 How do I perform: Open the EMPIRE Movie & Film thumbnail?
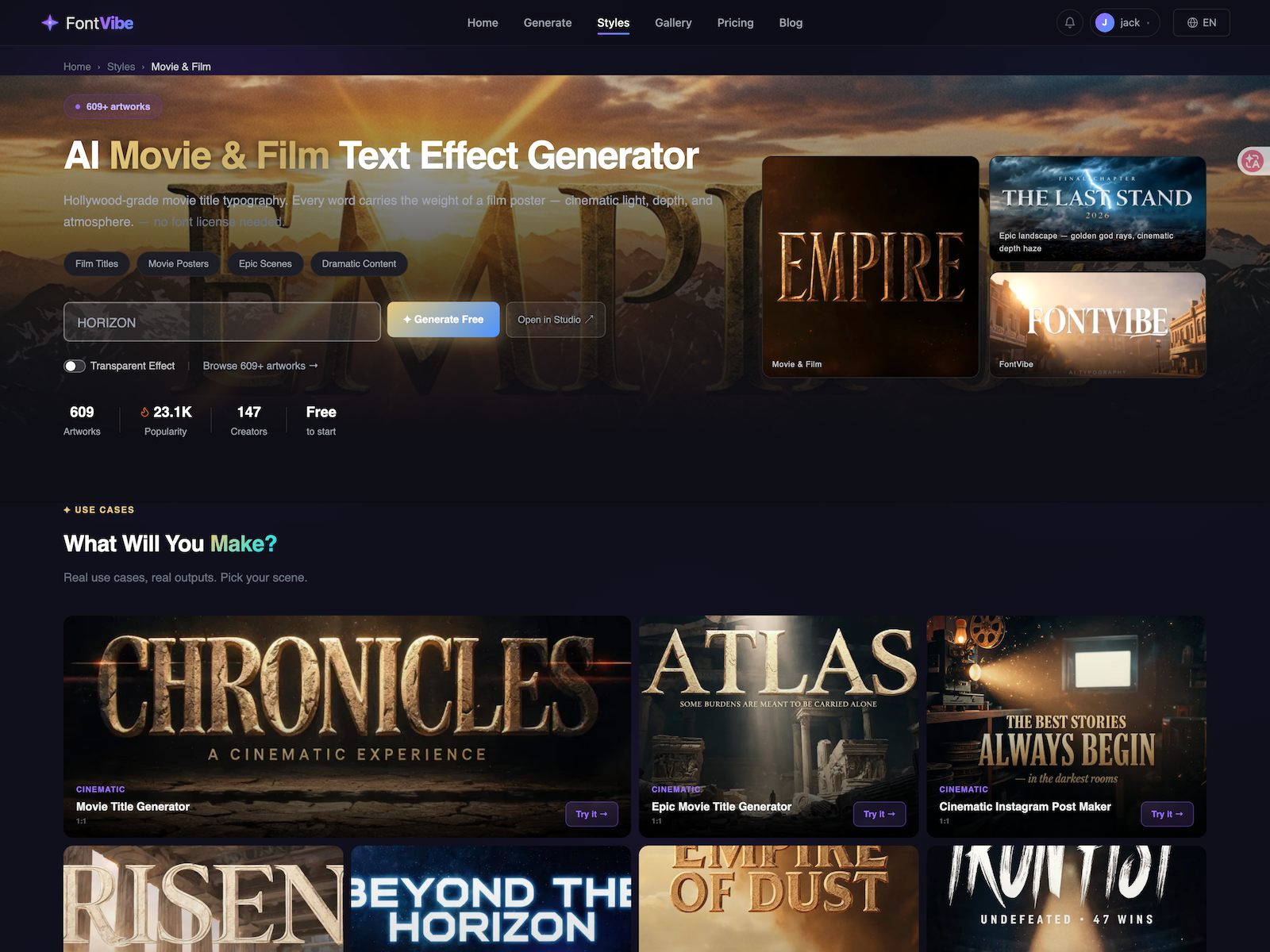871,267
